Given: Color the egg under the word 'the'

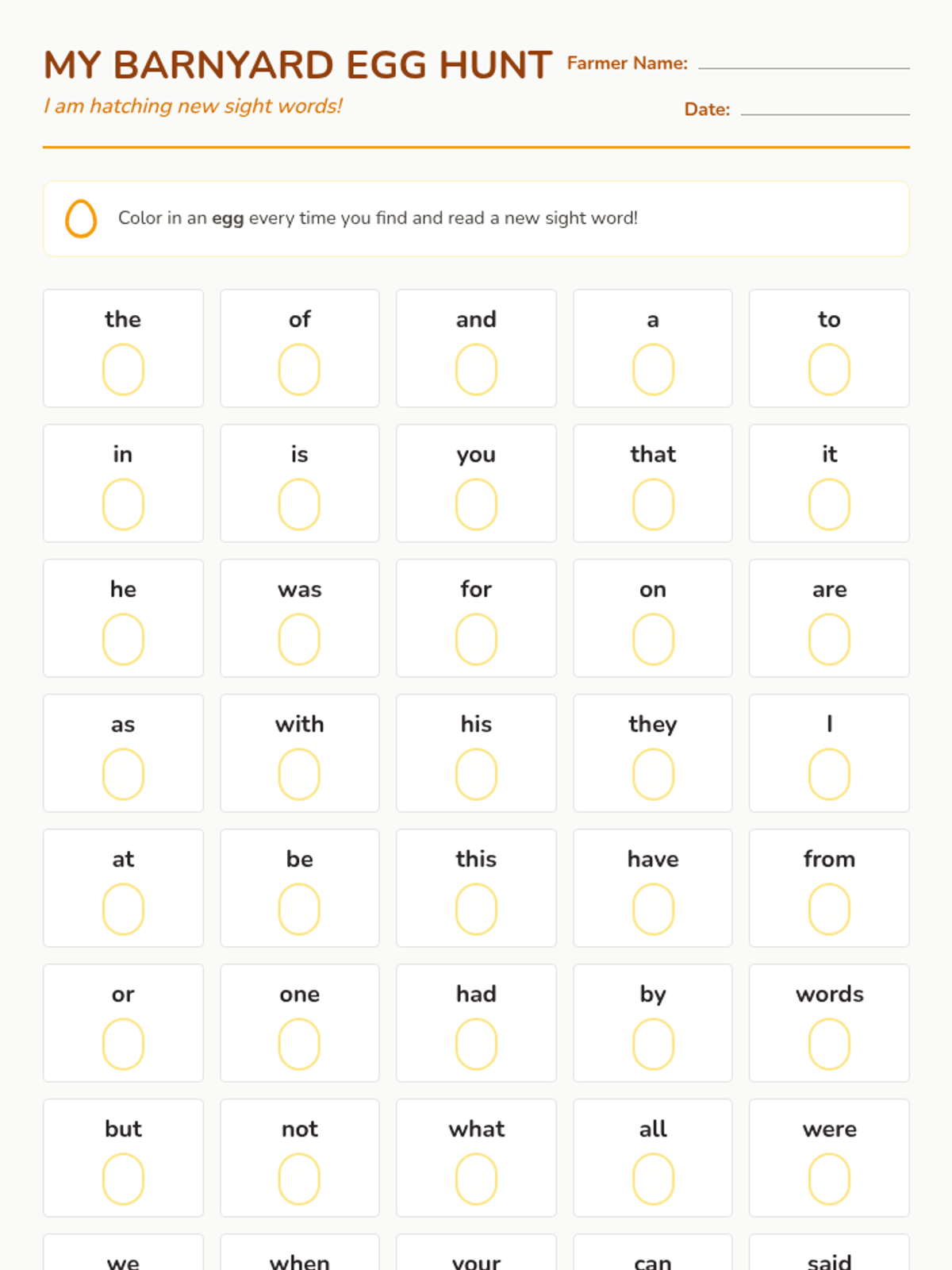Looking at the screenshot, I should coord(123,369).
